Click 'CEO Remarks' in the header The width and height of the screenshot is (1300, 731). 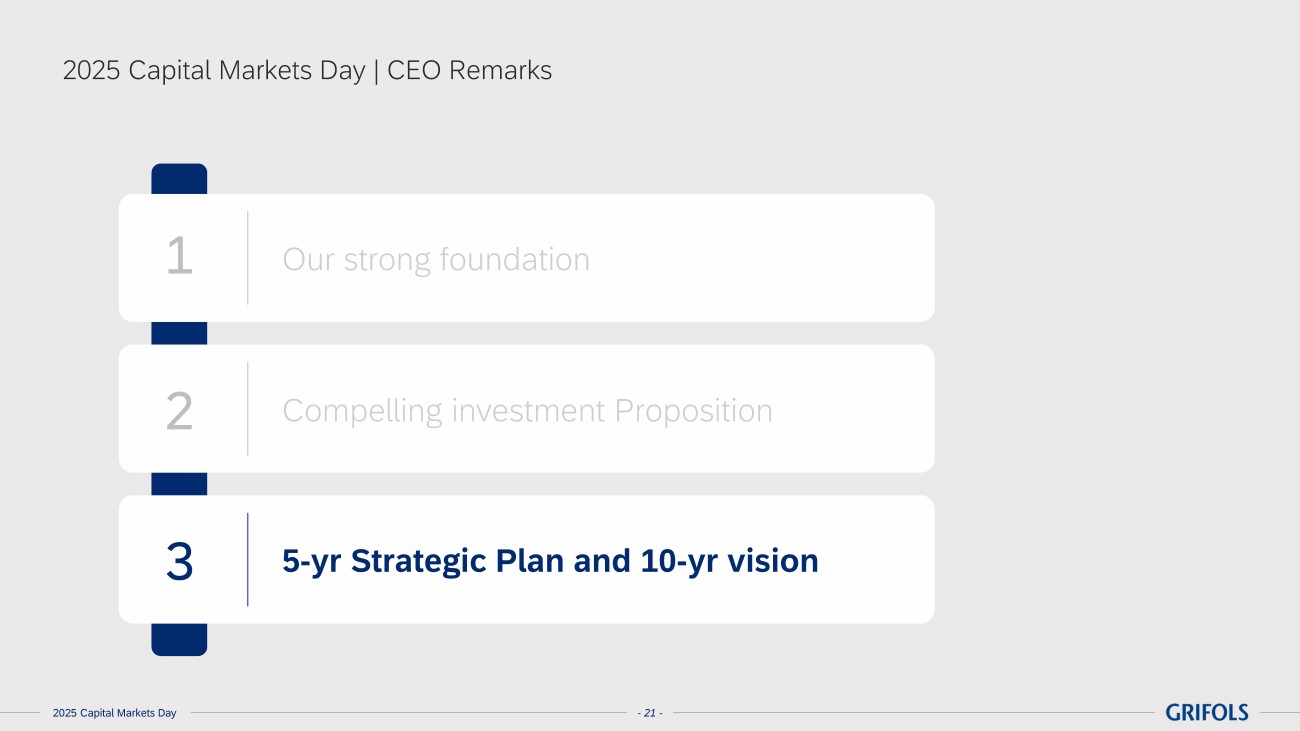(469, 71)
